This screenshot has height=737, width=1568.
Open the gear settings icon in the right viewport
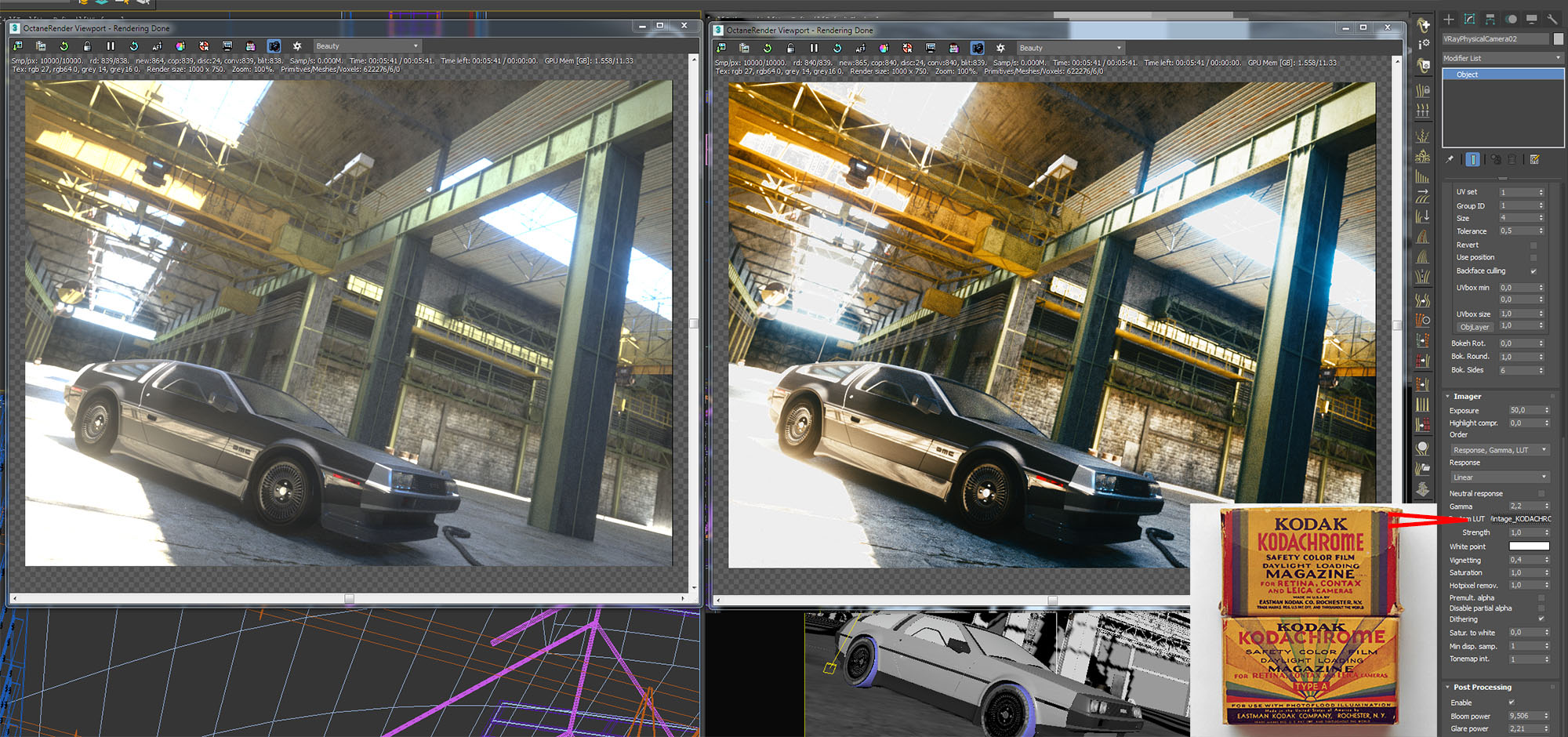tap(1000, 48)
